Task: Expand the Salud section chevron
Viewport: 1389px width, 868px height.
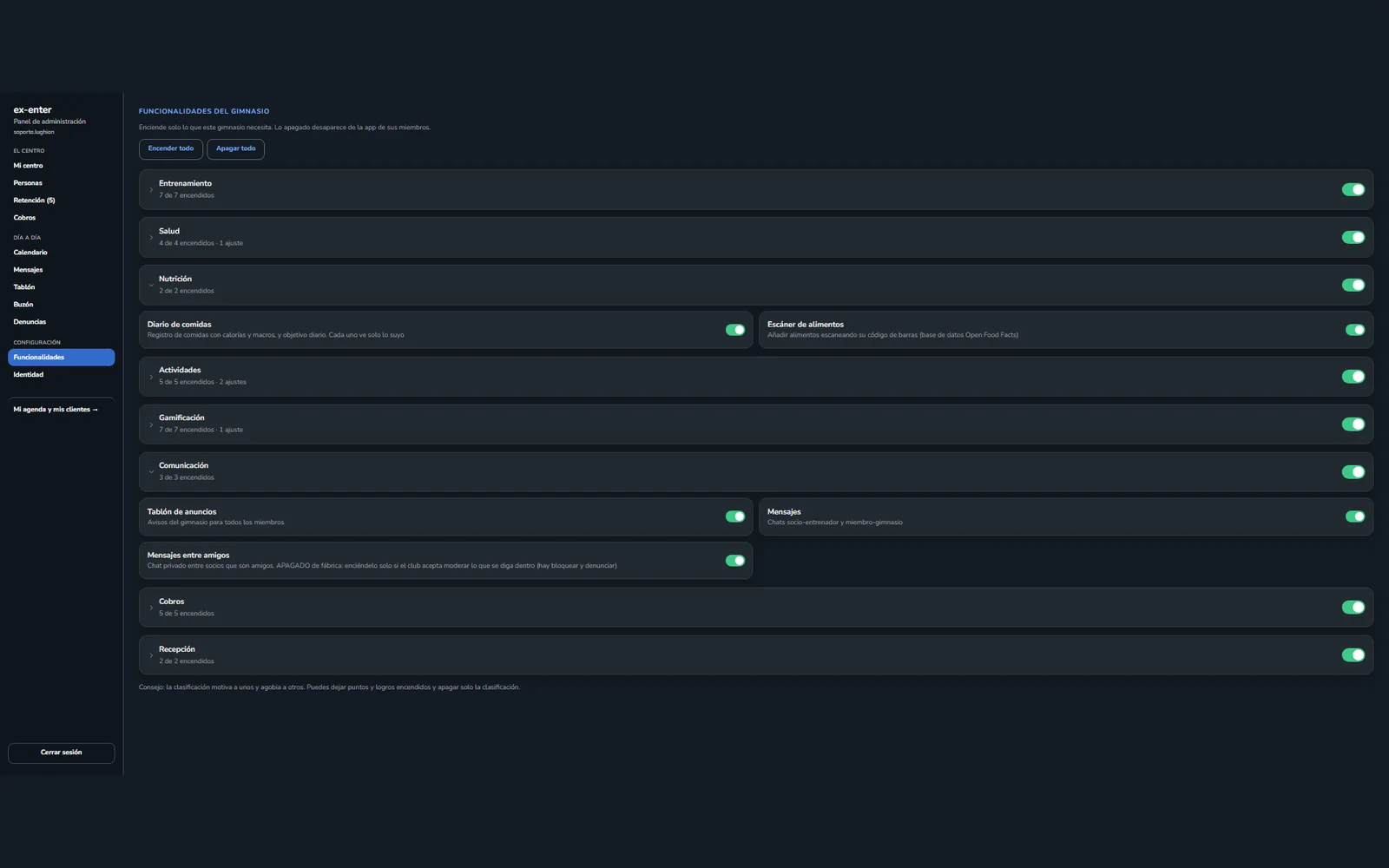Action: coord(151,237)
